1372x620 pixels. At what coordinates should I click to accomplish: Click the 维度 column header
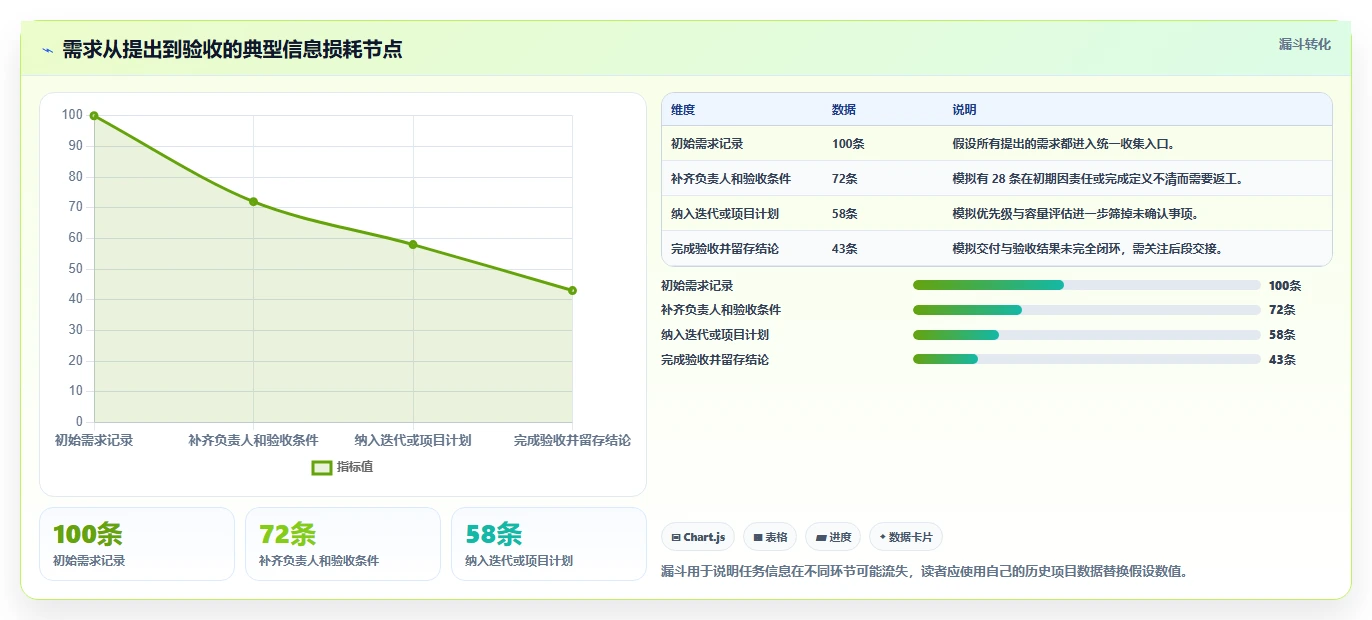683,110
